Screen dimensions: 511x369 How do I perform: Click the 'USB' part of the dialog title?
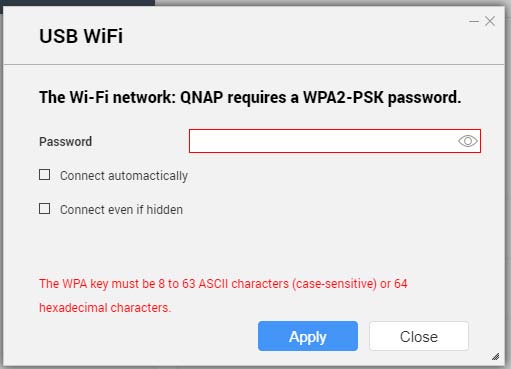pyautogui.click(x=59, y=36)
